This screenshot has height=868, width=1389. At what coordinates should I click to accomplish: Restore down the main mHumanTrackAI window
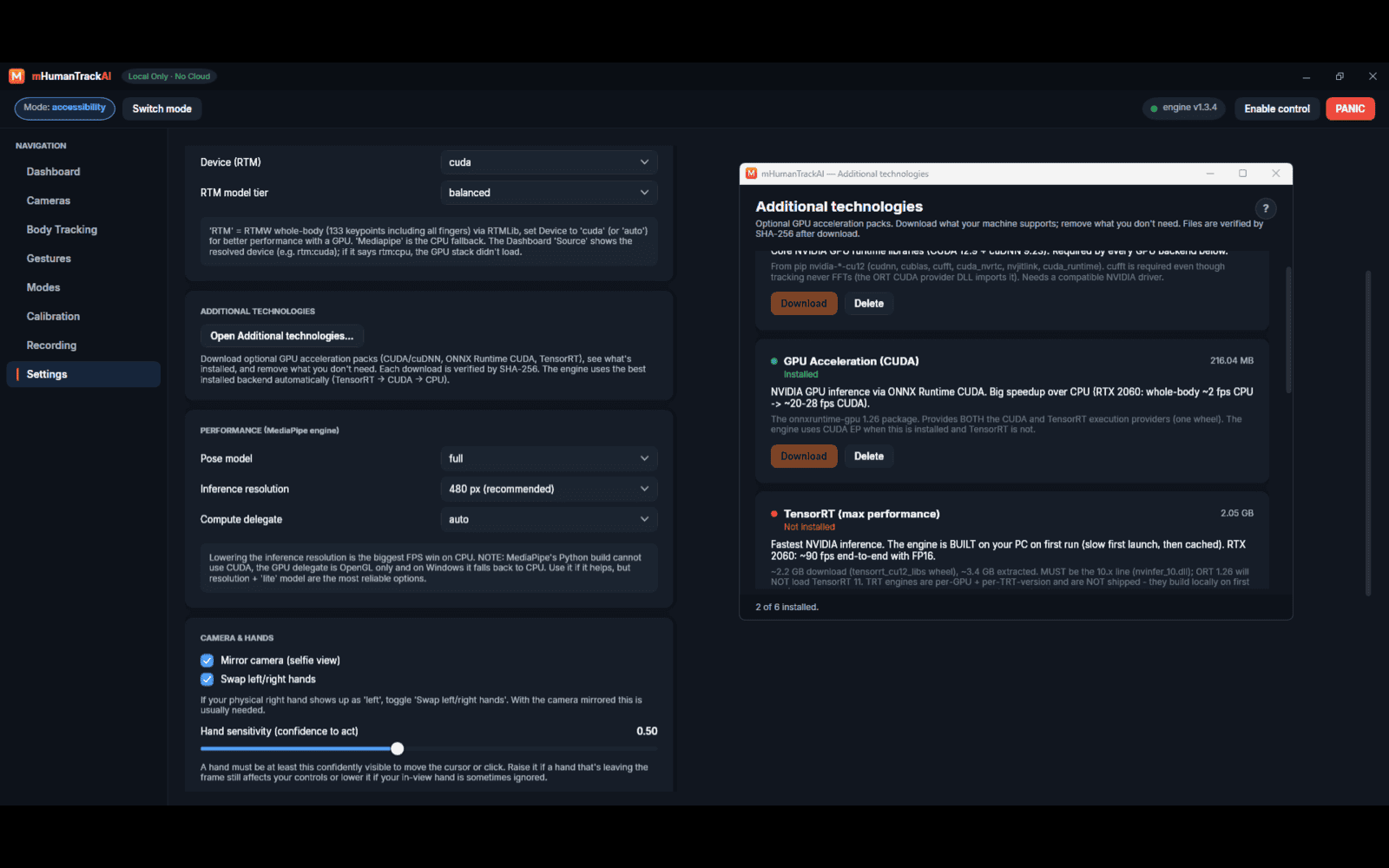coord(1340,76)
